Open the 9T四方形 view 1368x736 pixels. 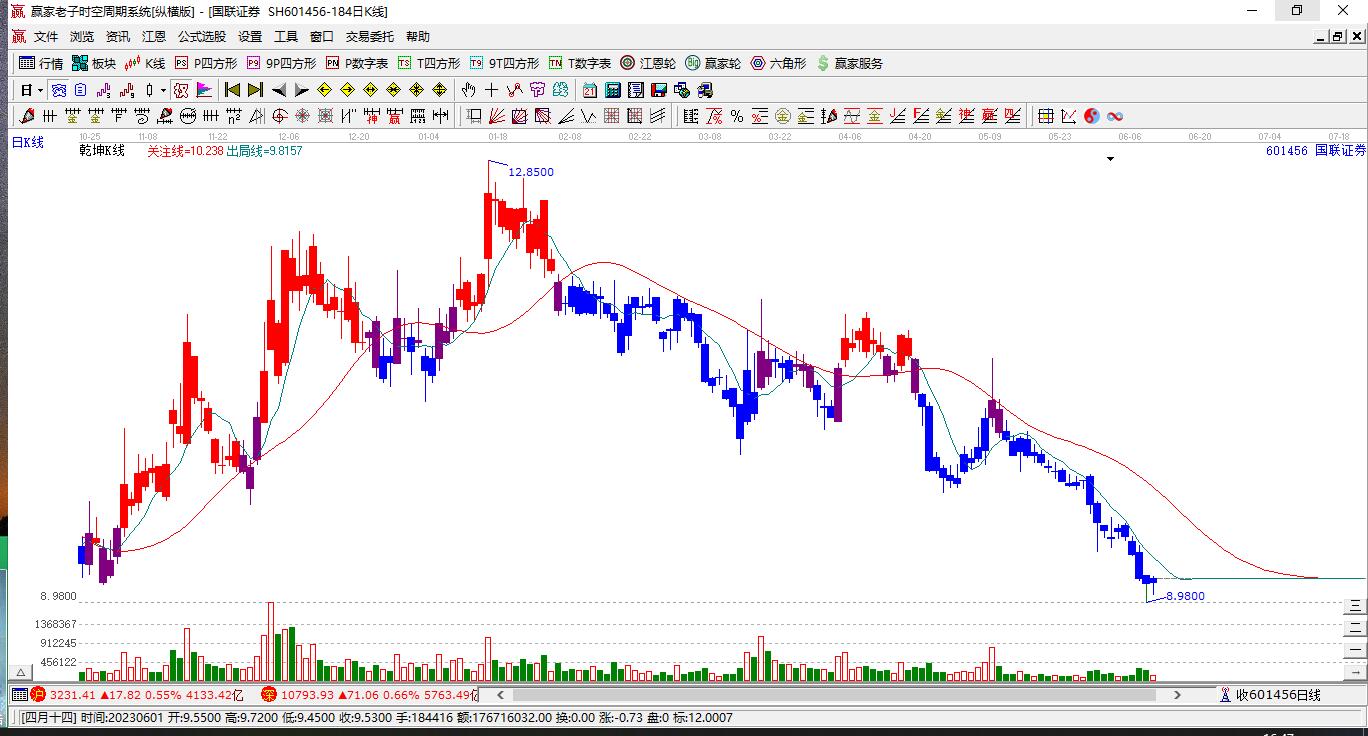point(504,63)
